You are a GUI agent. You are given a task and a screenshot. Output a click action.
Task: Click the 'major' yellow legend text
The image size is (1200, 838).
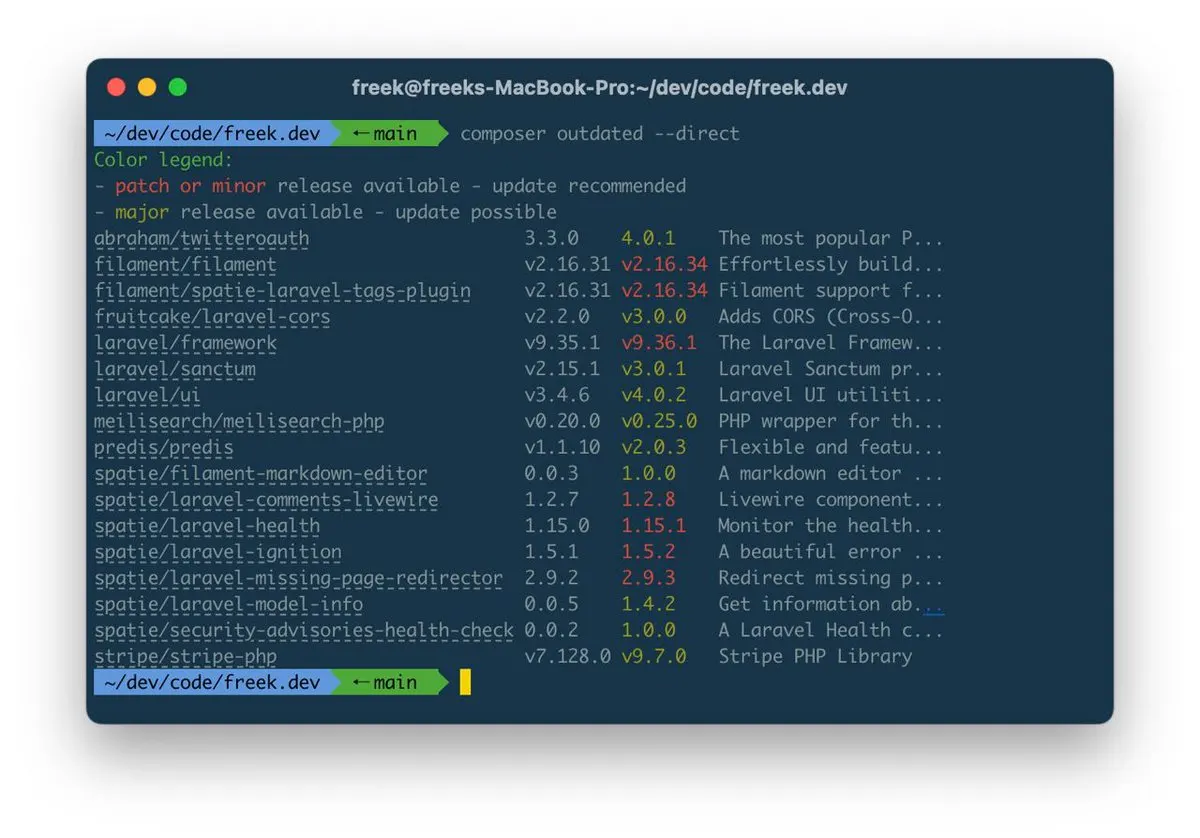coord(142,212)
